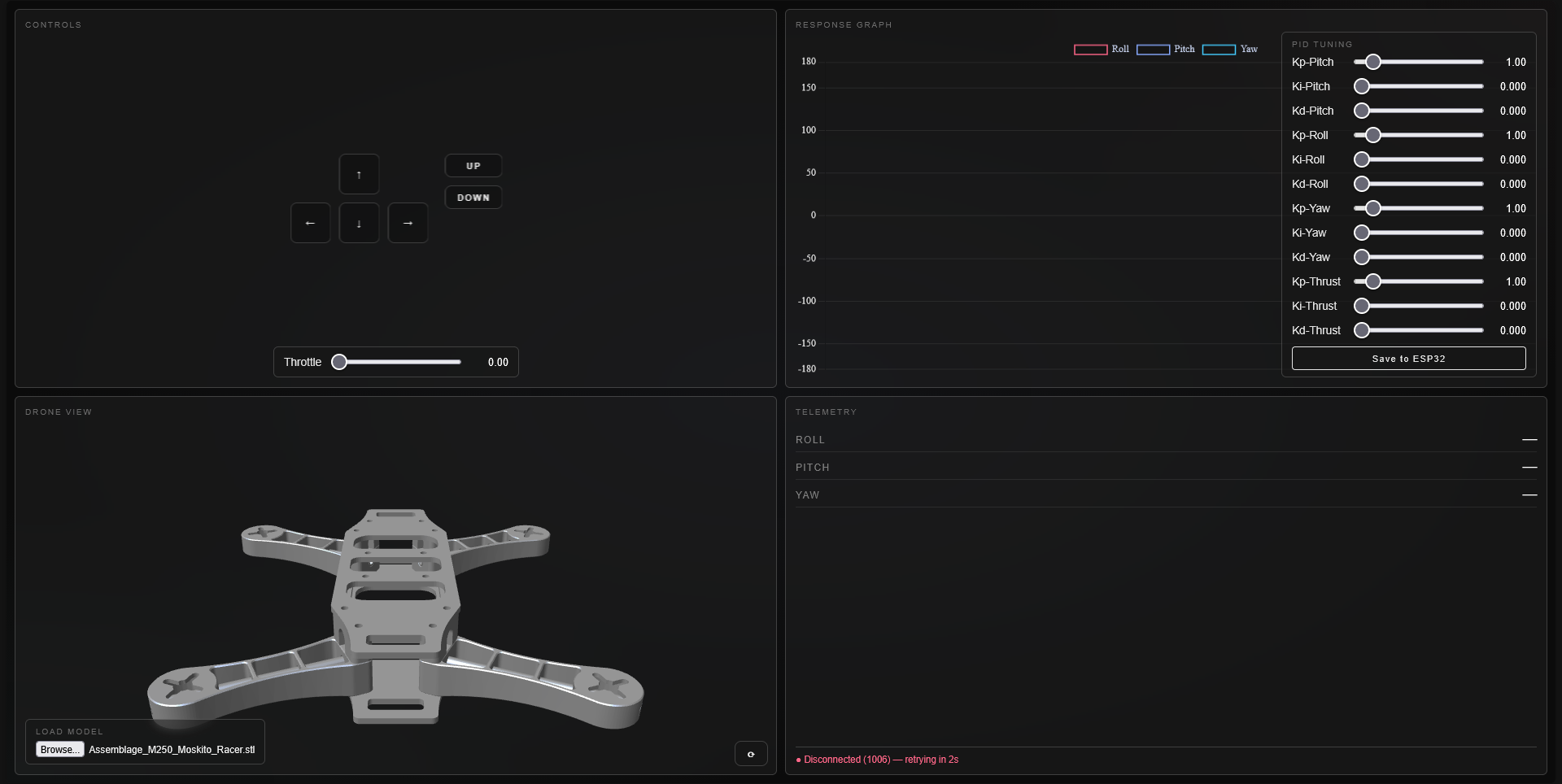Viewport: 1562px width, 784px height.
Task: Click the Kd-Yaw slider handle
Action: tap(1362, 257)
